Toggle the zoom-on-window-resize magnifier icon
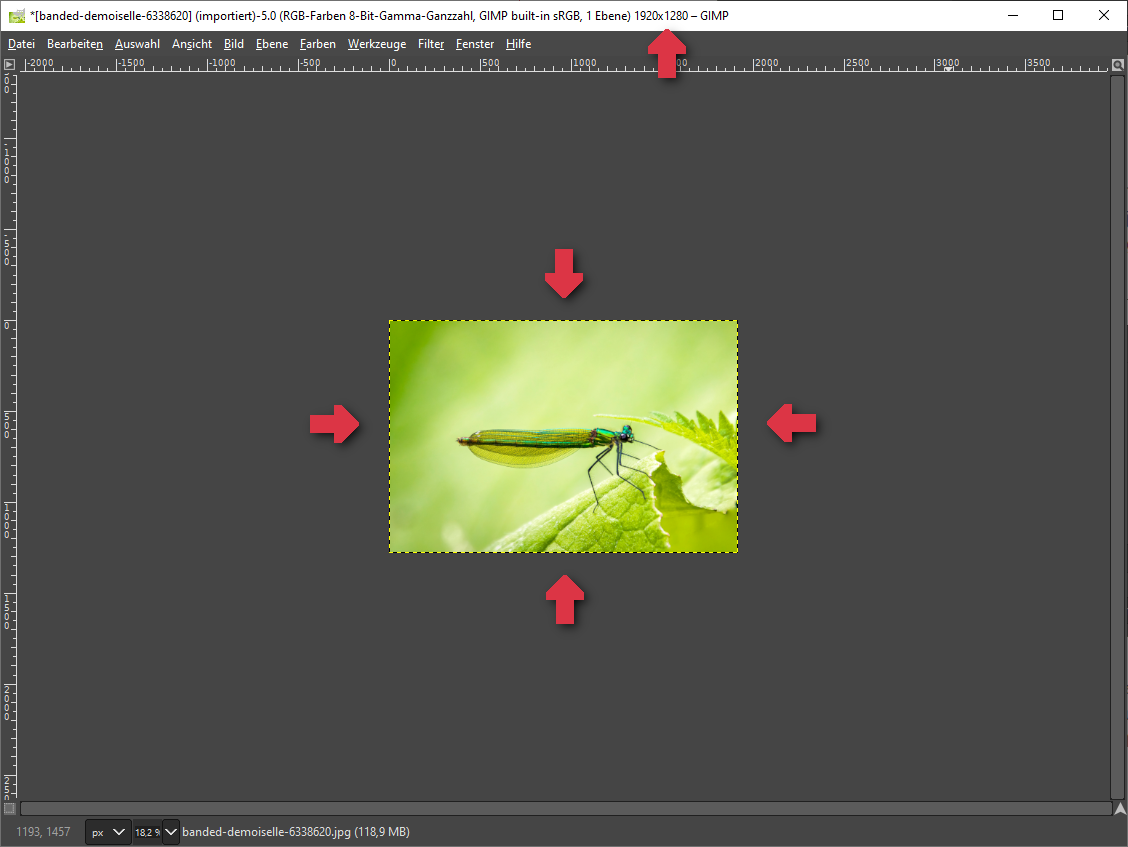Viewport: 1128px width, 847px height. click(x=1119, y=64)
